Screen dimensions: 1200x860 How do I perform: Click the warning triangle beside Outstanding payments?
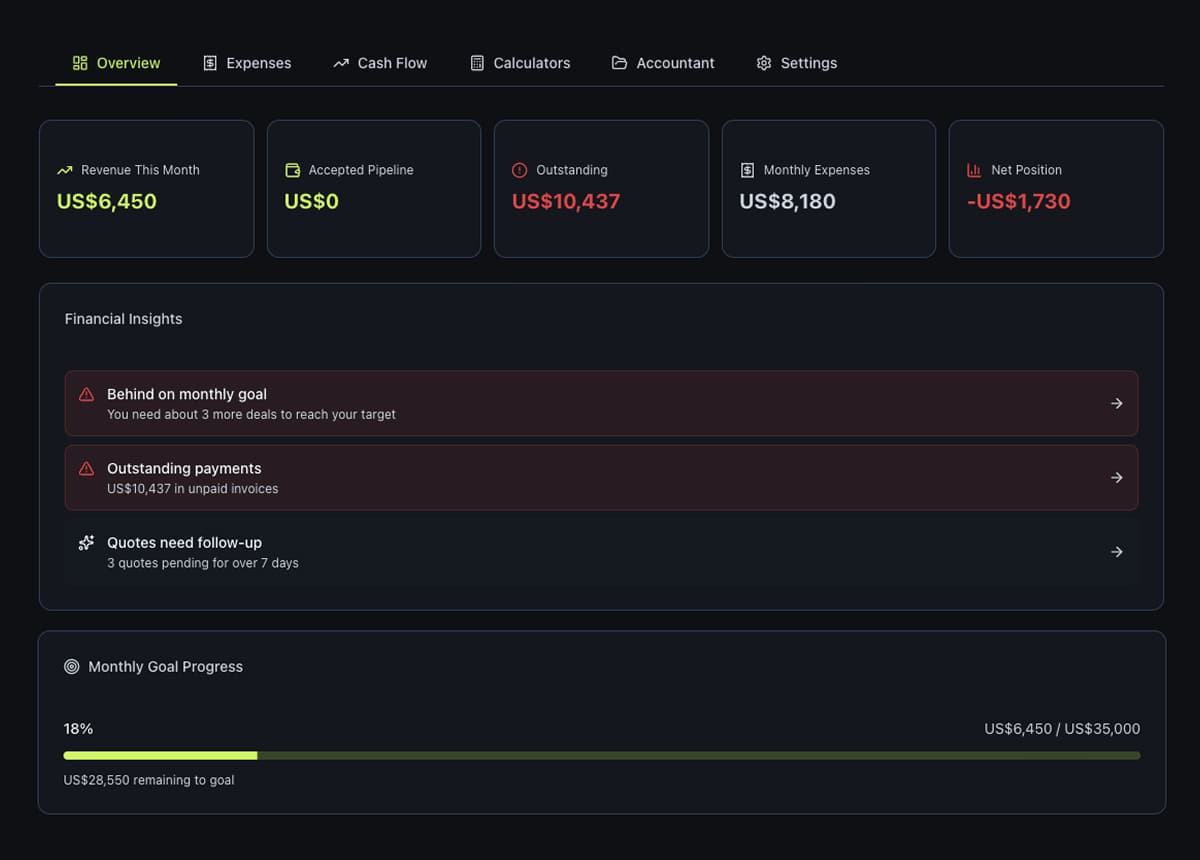[87, 468]
